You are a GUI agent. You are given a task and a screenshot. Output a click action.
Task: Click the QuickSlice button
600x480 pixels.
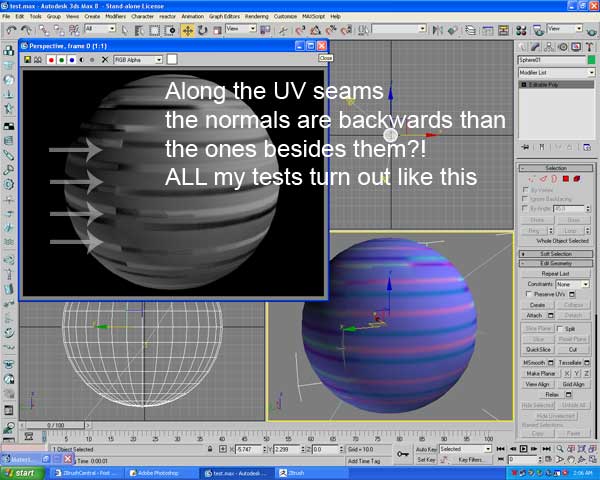click(x=538, y=349)
